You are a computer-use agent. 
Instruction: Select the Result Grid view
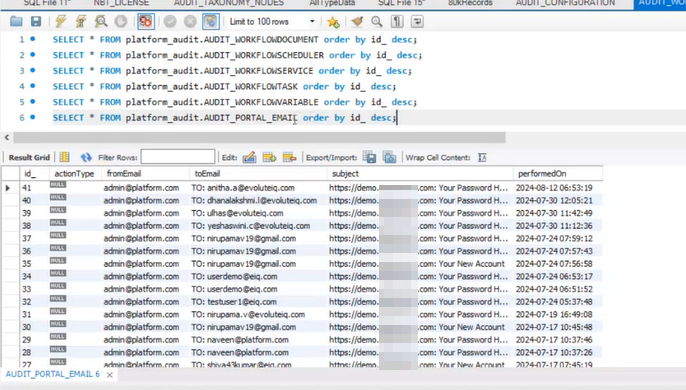click(x=29, y=158)
